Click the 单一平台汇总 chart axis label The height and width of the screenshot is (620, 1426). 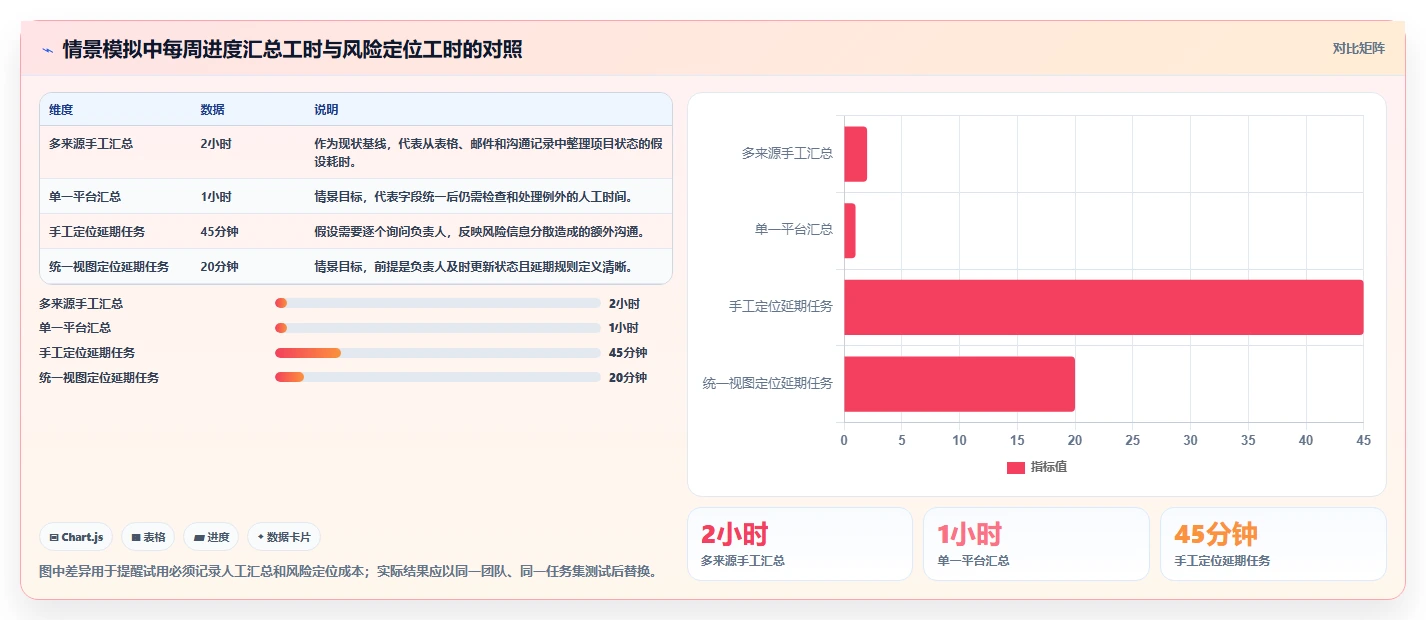click(x=794, y=230)
